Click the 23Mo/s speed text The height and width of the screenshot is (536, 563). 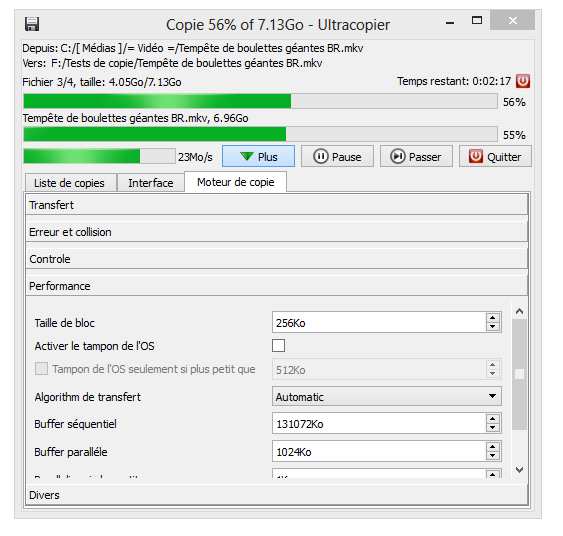click(195, 157)
